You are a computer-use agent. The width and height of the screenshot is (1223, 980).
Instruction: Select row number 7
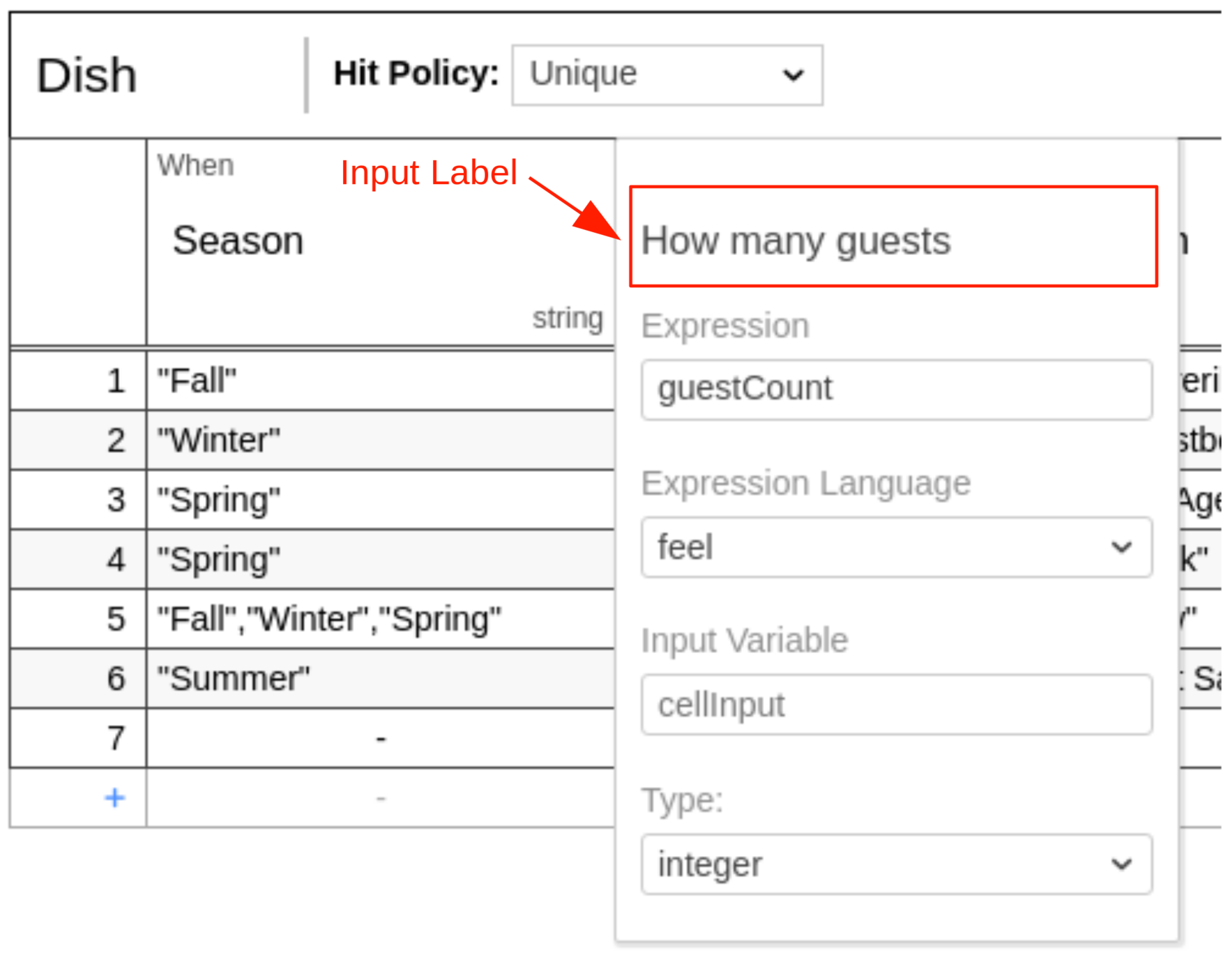coord(116,737)
